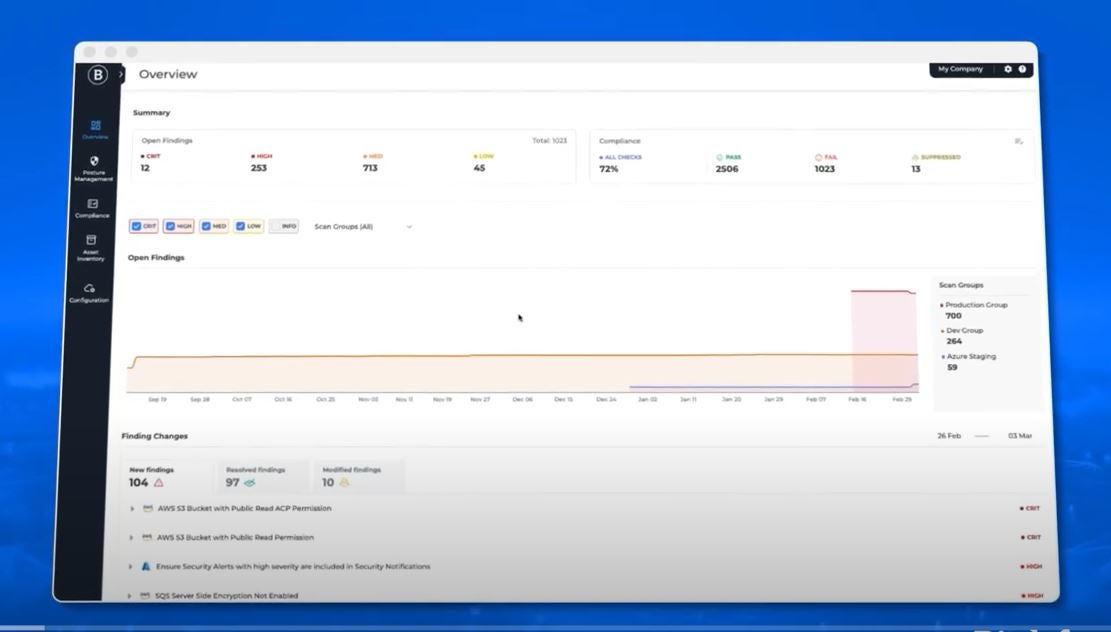Open the Configuration cloud icon
The height and width of the screenshot is (632, 1111).
(x=89, y=288)
